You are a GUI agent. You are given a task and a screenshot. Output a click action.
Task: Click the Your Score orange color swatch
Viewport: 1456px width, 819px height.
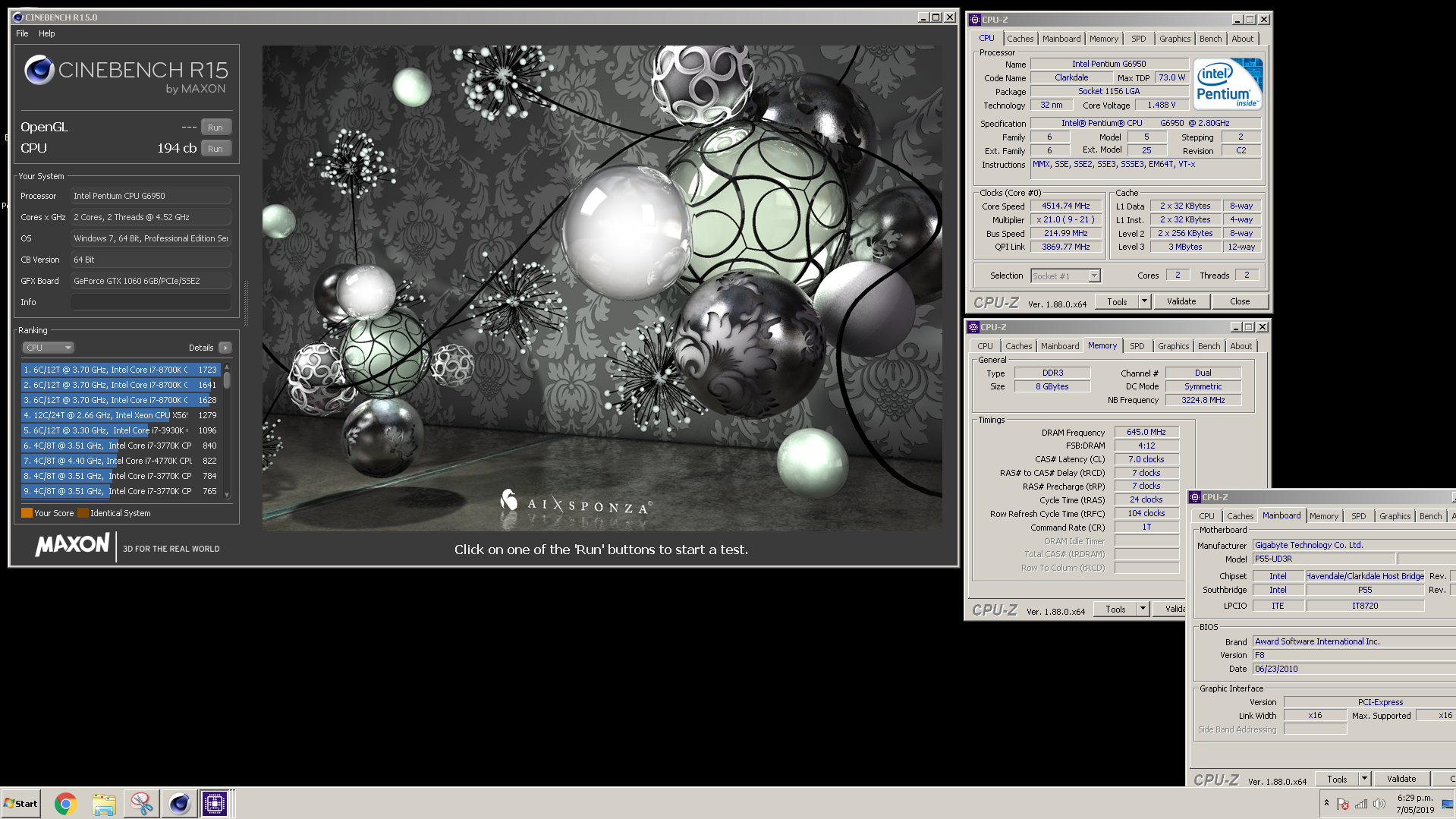27,513
